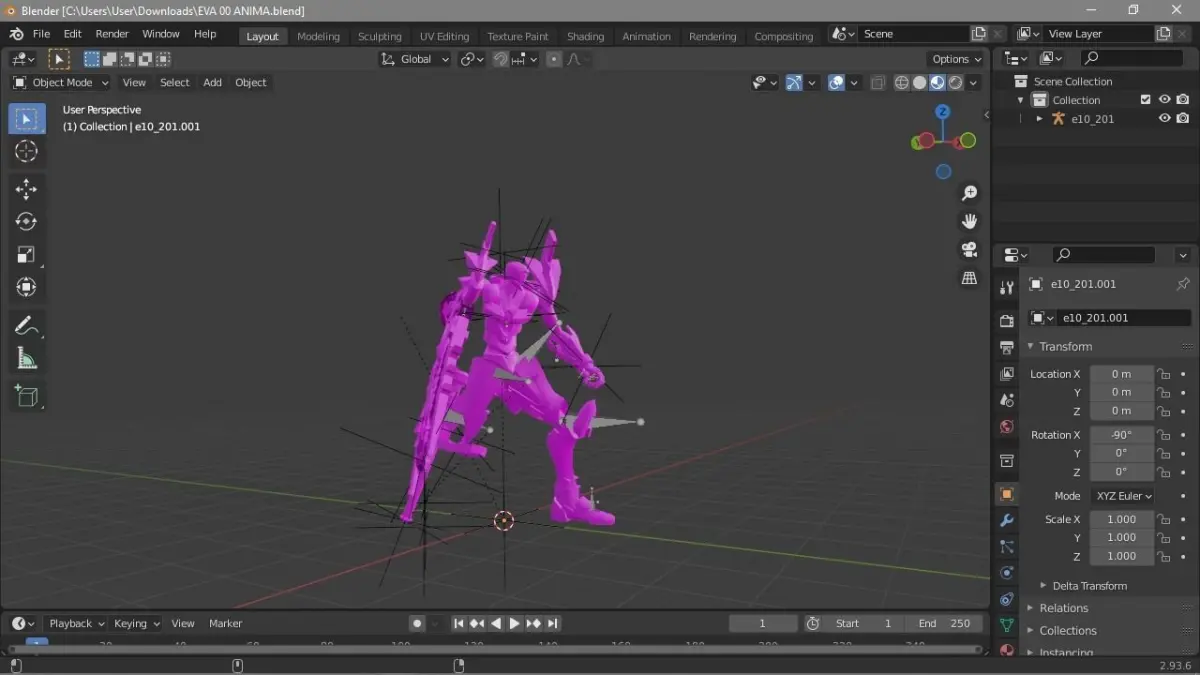Create new scene copy icon
This screenshot has width=1200, height=675.
tap(979, 34)
